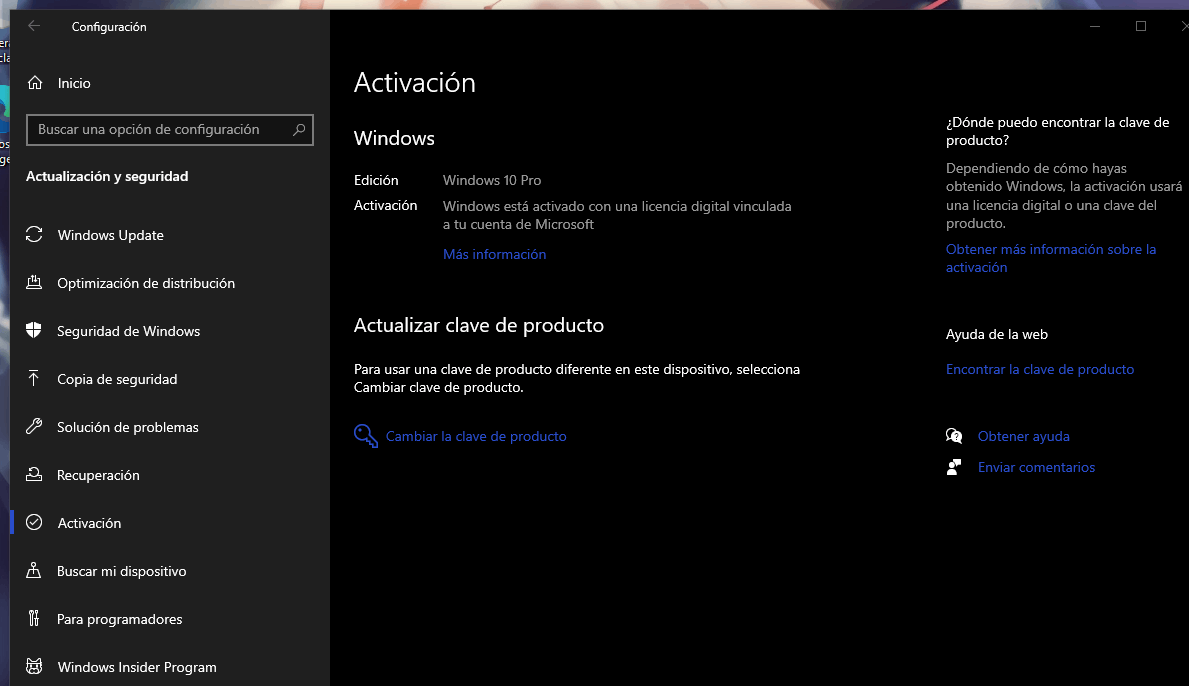This screenshot has height=686, width=1189.
Task: Click the Windows Update sync icon
Action: pos(34,234)
